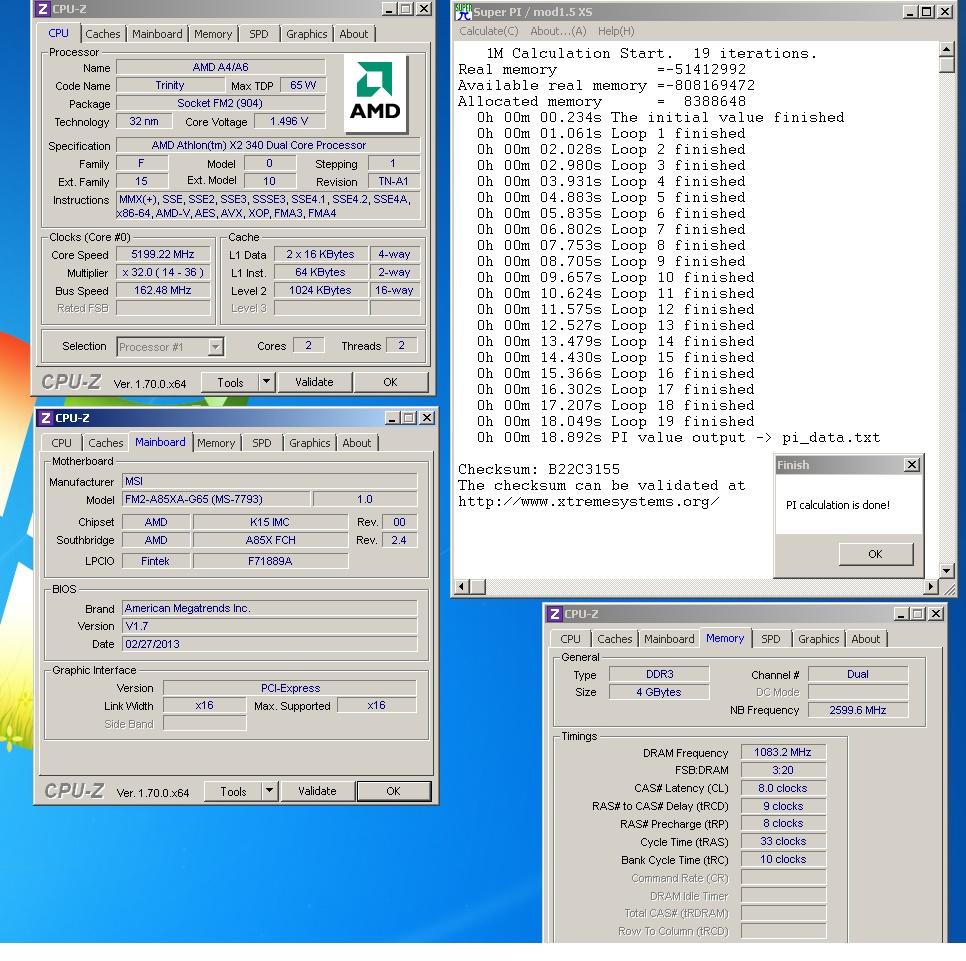Click the Super PI title bar icon
Image resolution: width=966 pixels, height=961 pixels.
463,11
